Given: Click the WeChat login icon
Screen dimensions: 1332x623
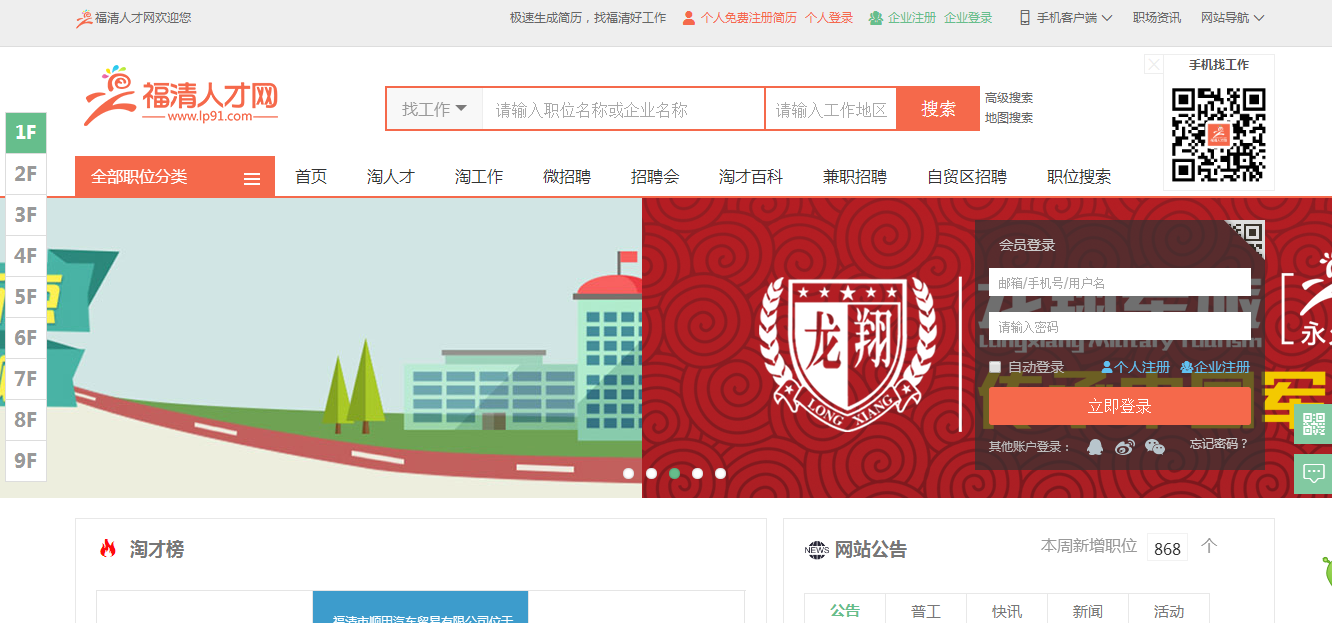Looking at the screenshot, I should [x=1155, y=447].
